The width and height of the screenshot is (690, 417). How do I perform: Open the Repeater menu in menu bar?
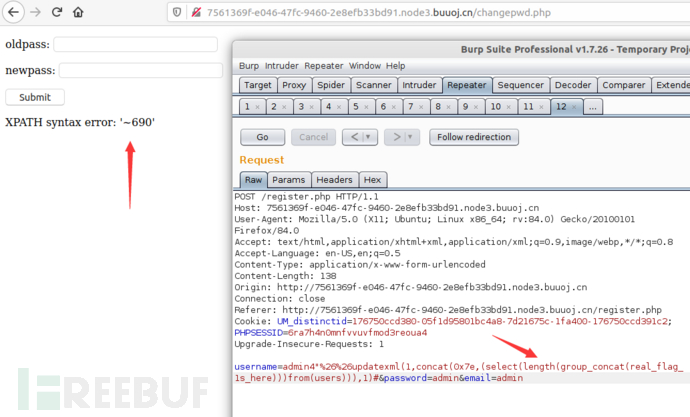[323, 66]
